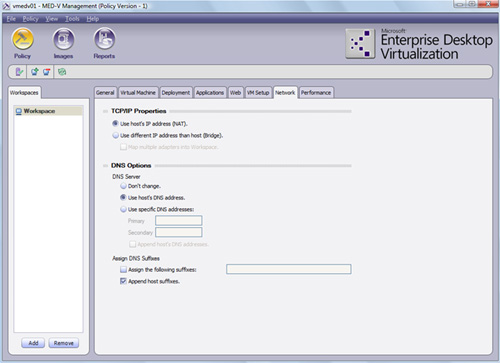Tick Append host's DNS addresses checkbox
The height and width of the screenshot is (363, 500).
(x=132, y=244)
